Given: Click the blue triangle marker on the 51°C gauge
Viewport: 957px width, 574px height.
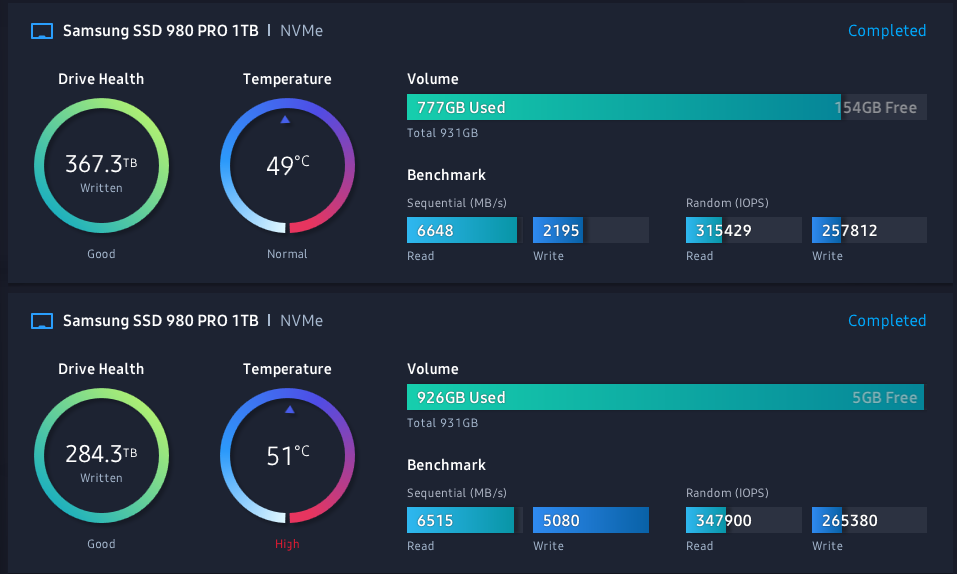Looking at the screenshot, I should (289, 409).
